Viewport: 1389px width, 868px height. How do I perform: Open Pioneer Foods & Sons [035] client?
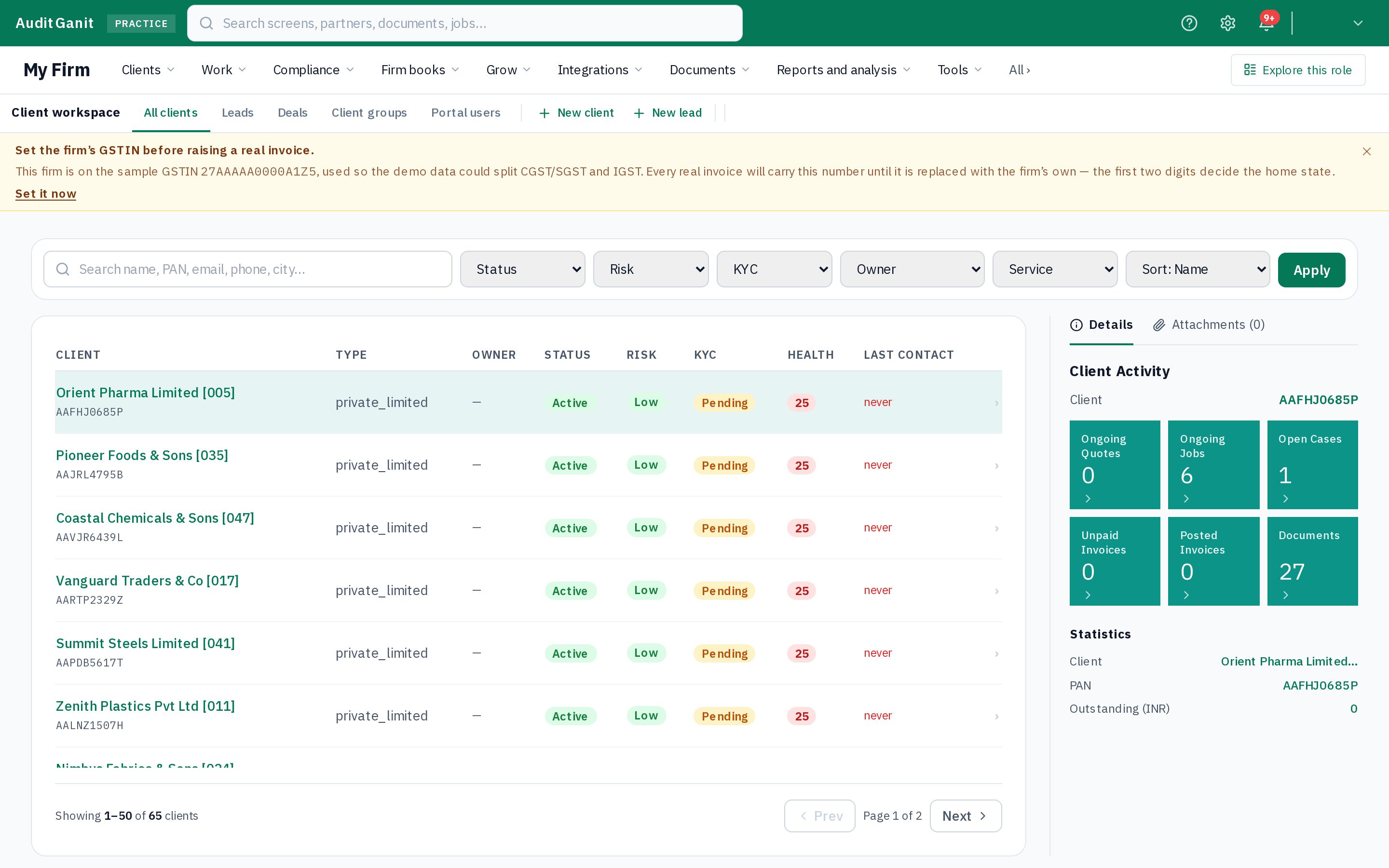[x=142, y=455]
